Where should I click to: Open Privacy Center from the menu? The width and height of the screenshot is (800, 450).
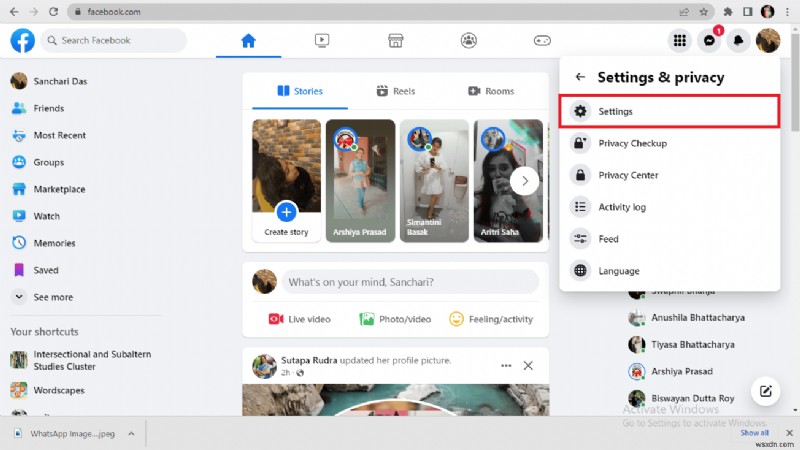(669, 175)
